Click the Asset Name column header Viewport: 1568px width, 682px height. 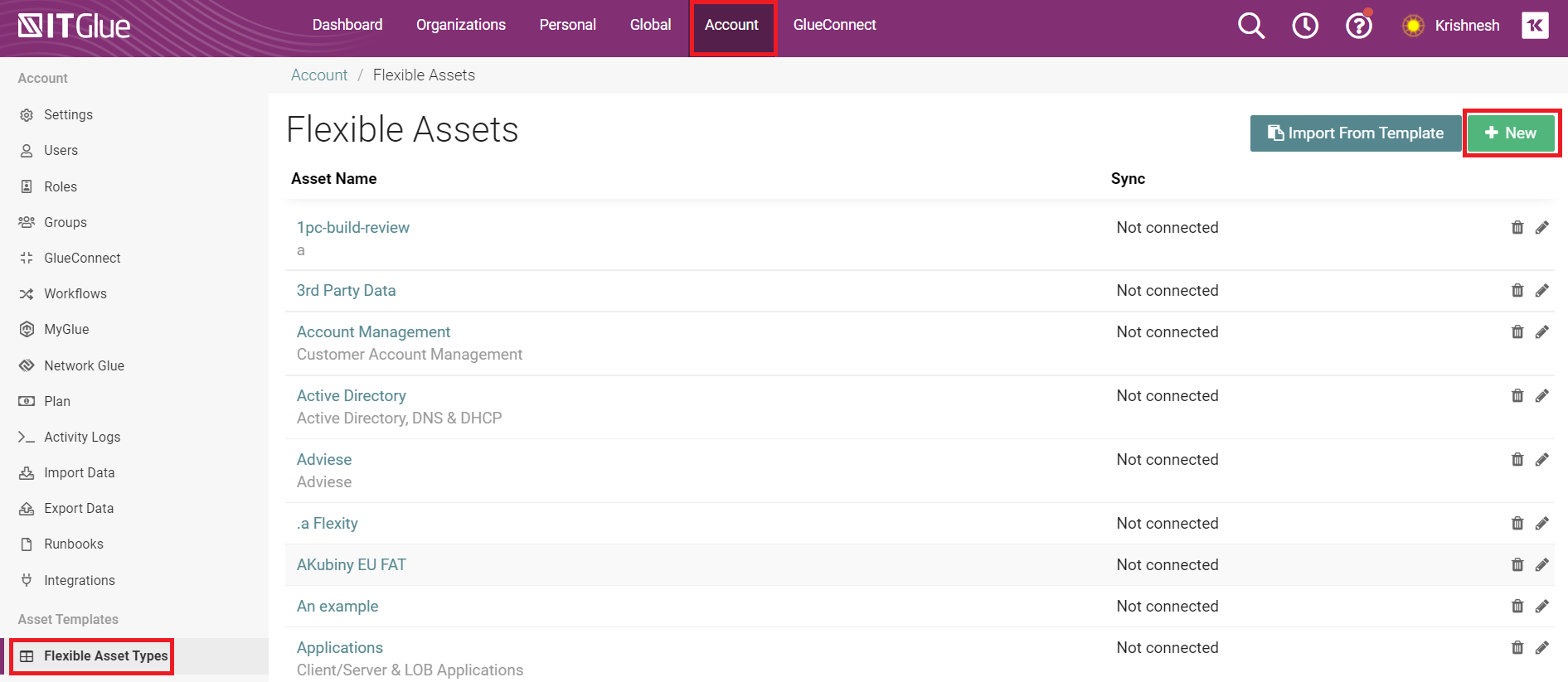coord(333,178)
